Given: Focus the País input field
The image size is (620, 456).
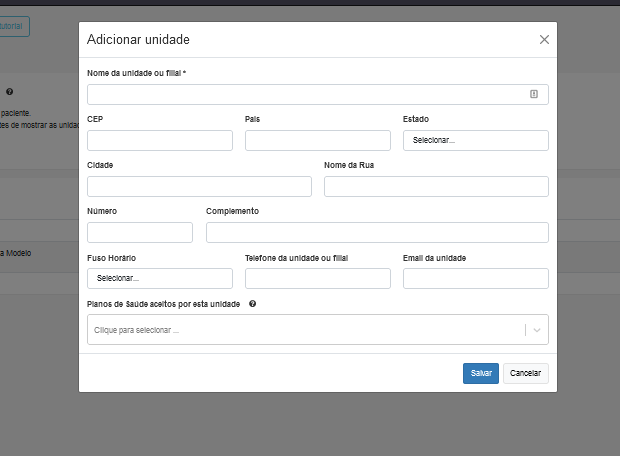Looking at the screenshot, I should coord(318,140).
